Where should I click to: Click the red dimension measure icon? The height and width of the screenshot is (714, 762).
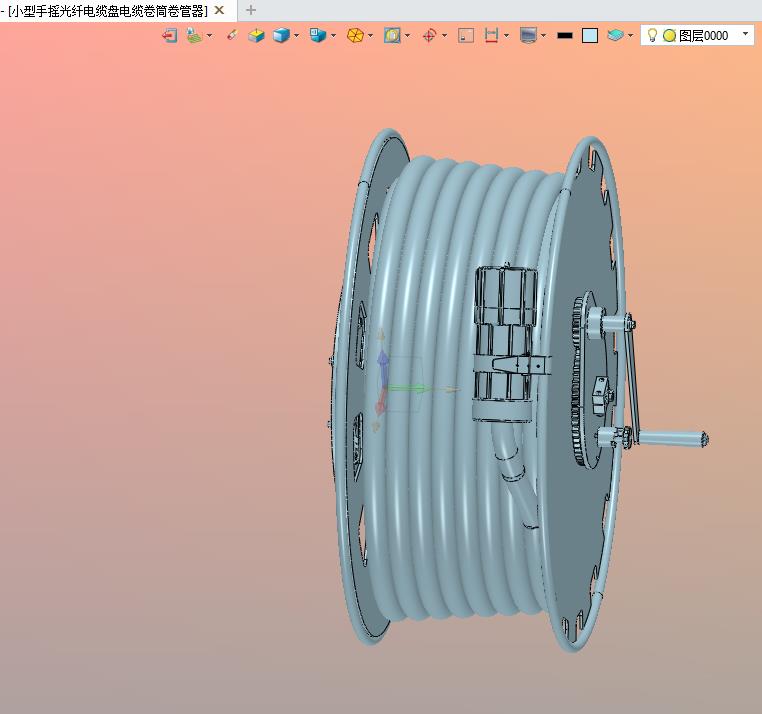pos(491,35)
